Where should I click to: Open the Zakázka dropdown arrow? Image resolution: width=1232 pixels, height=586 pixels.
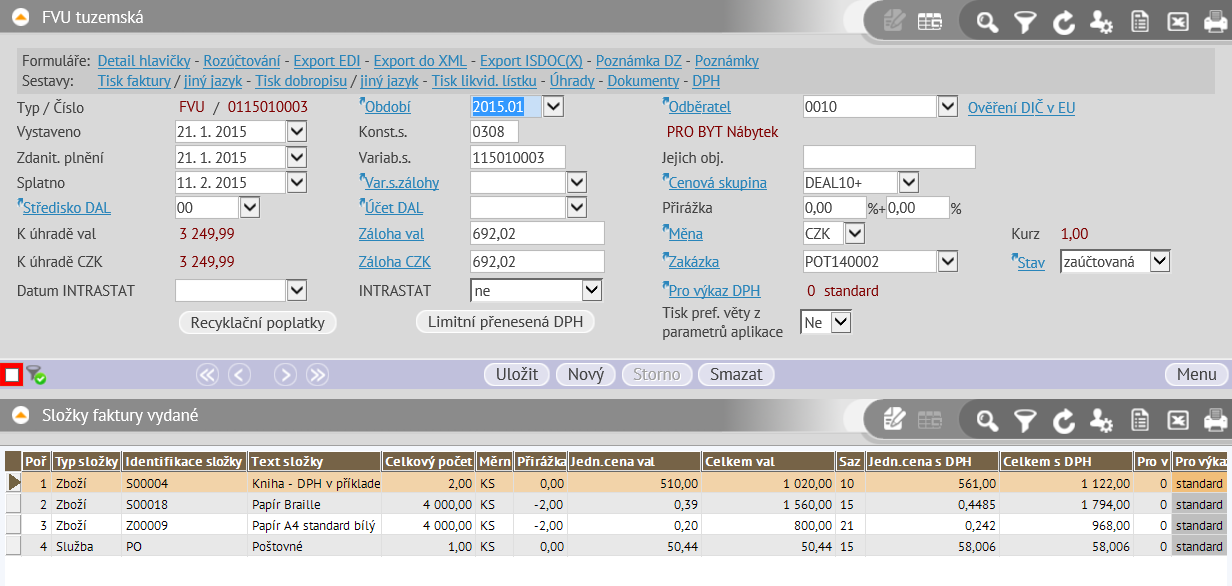948,261
